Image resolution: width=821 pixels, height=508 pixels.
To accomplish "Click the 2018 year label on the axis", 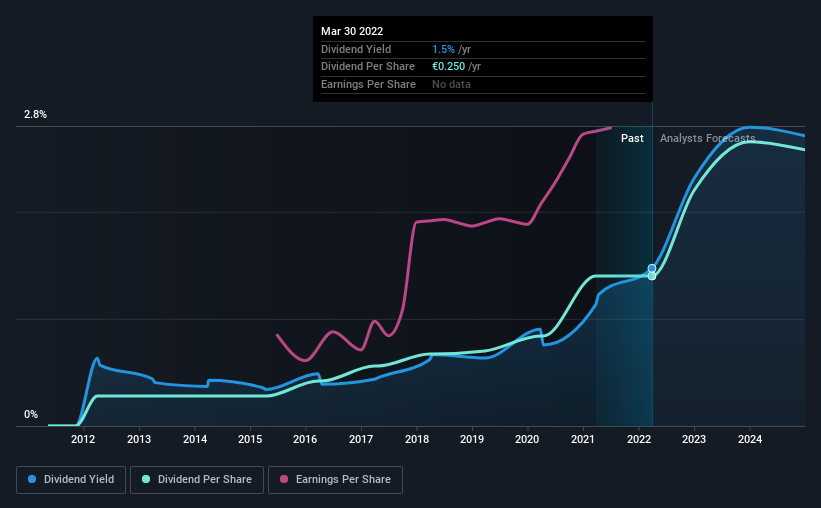I will point(417,439).
